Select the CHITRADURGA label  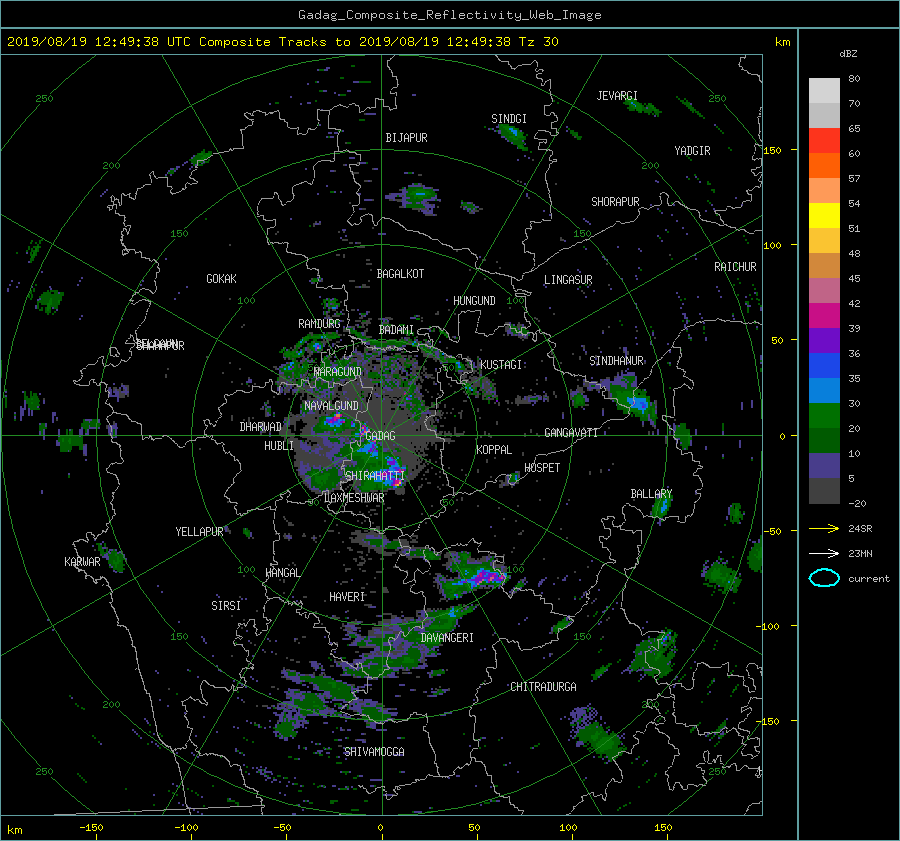point(543,687)
